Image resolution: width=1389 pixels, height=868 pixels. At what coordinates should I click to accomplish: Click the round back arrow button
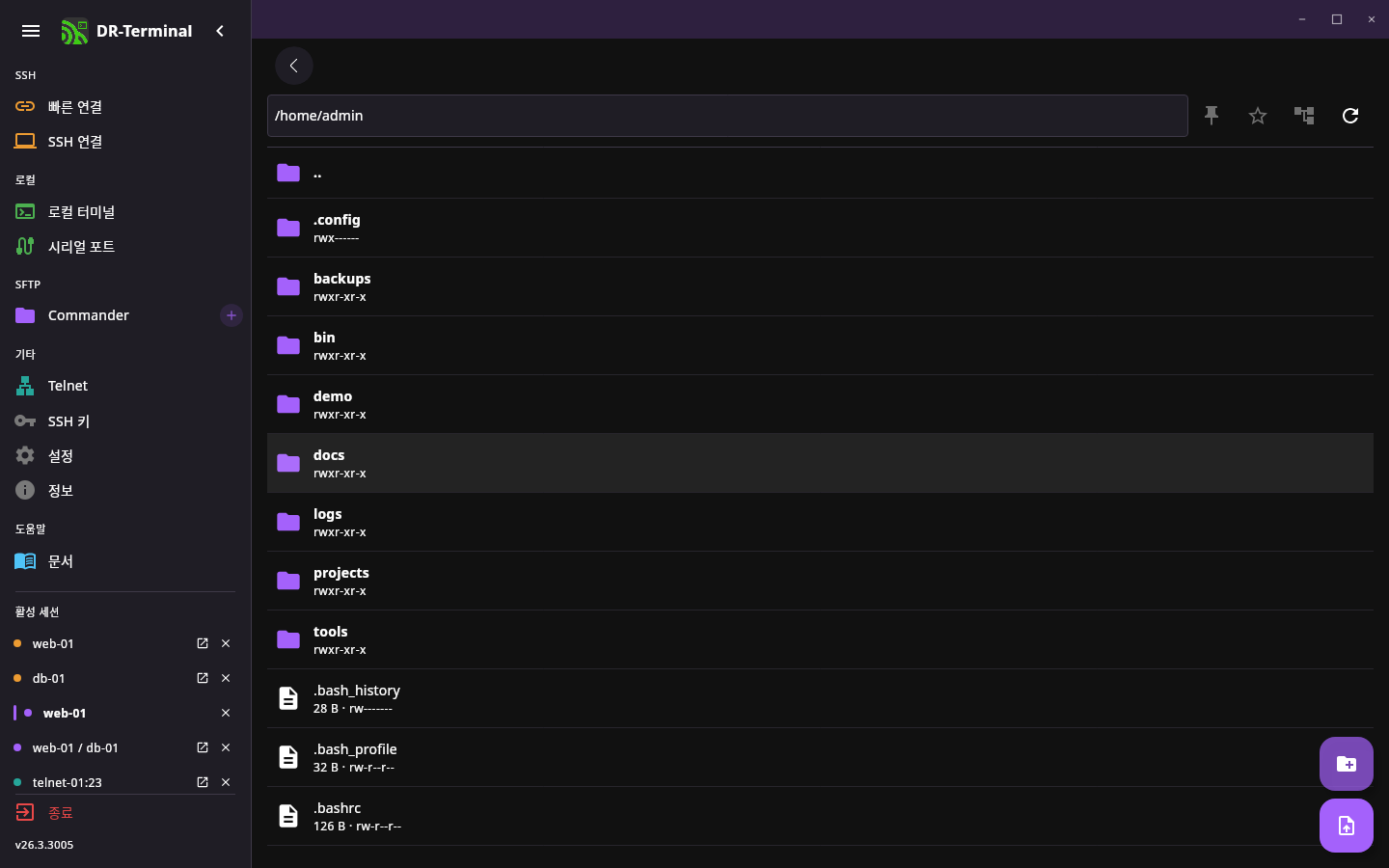tap(294, 66)
